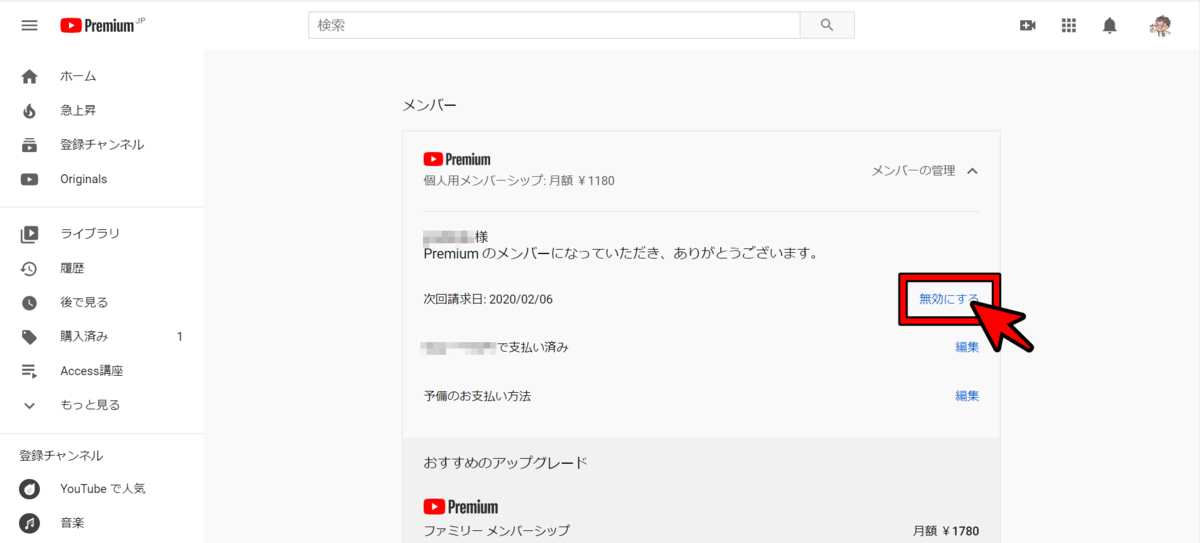
Task: Click the 購入済み tag icon
Action: coord(29,337)
